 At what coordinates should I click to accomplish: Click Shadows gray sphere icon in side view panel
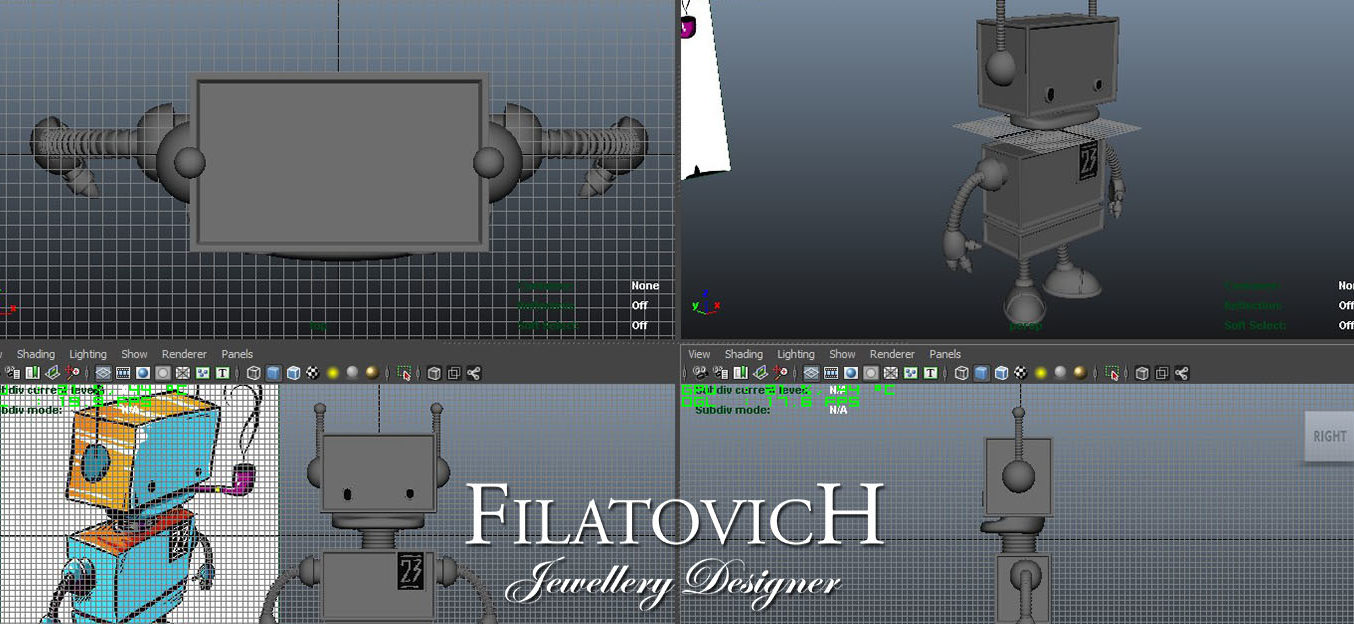(x=1060, y=373)
